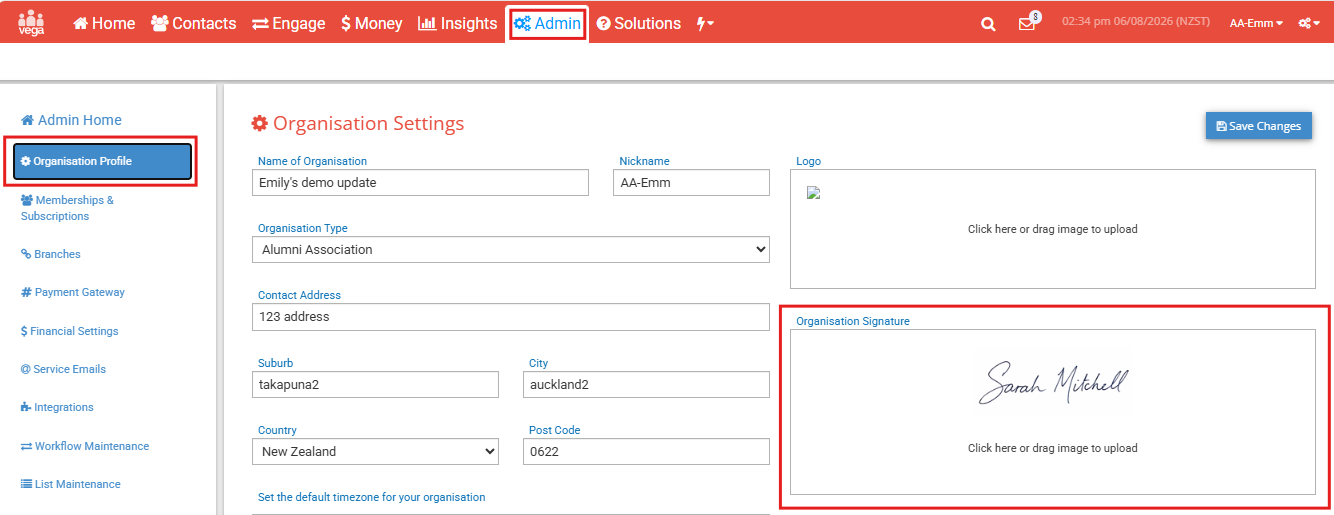Open the Money menu
This screenshot has height=515, width=1334.
coord(372,23)
